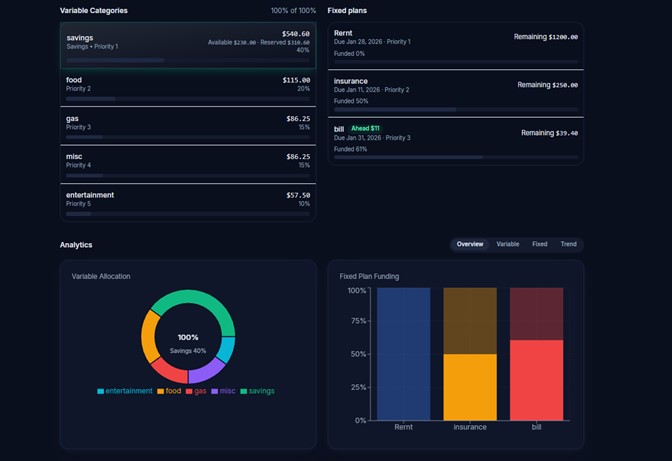Click the orange insurance funding bar
Screen dimensions: 672x461
coord(470,387)
